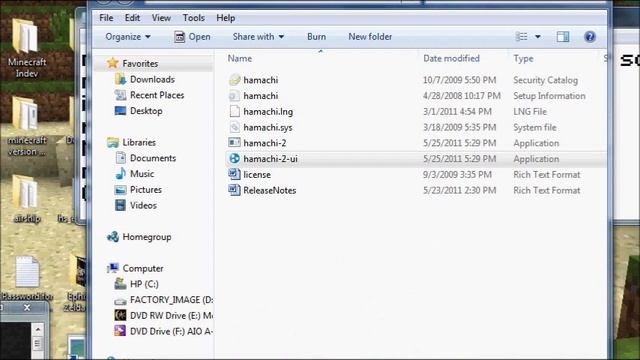The height and width of the screenshot is (360, 640).
Task: Select airship folder on desktop
Action: [27, 199]
